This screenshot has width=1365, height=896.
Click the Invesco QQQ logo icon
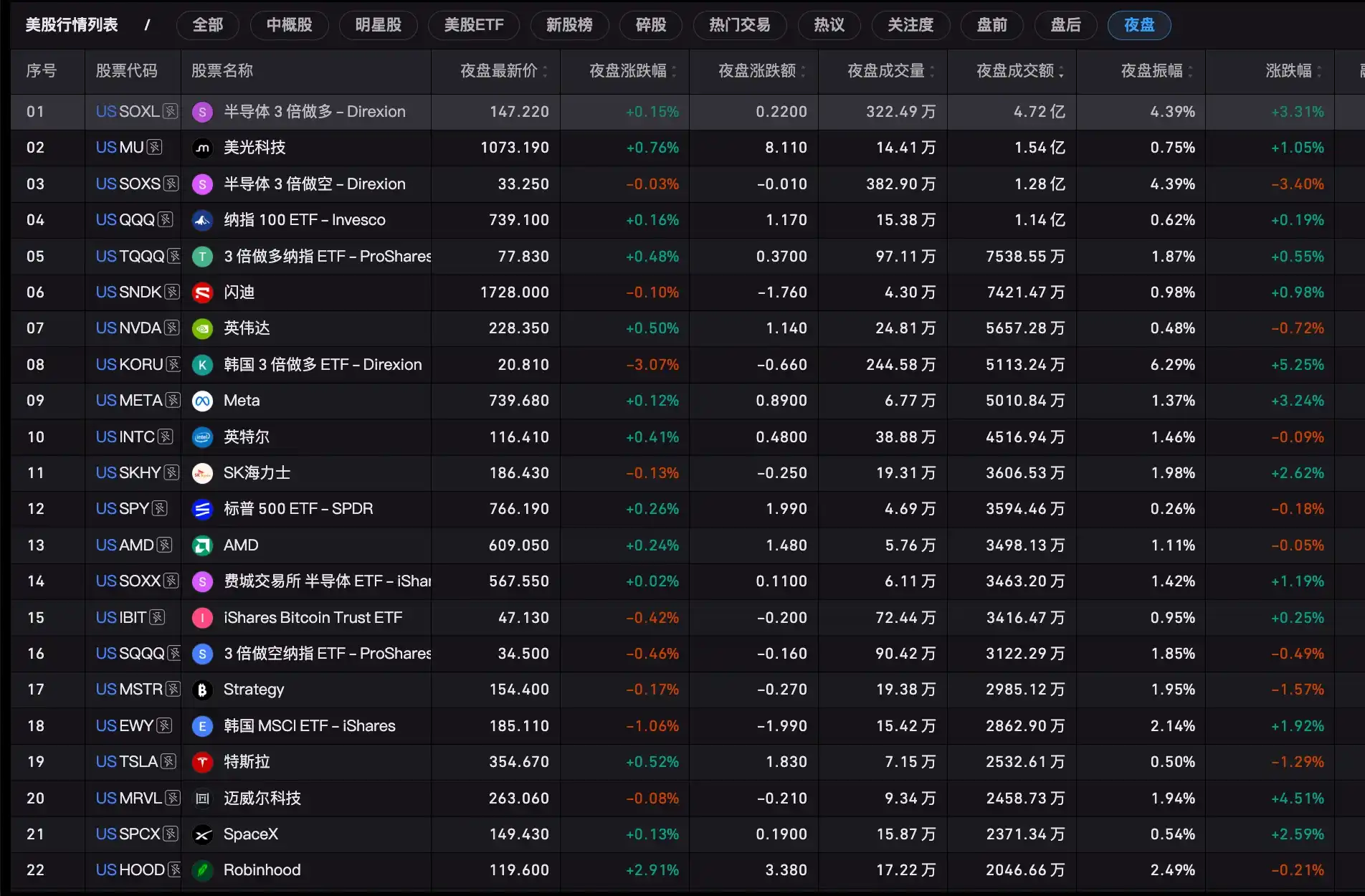(x=203, y=220)
